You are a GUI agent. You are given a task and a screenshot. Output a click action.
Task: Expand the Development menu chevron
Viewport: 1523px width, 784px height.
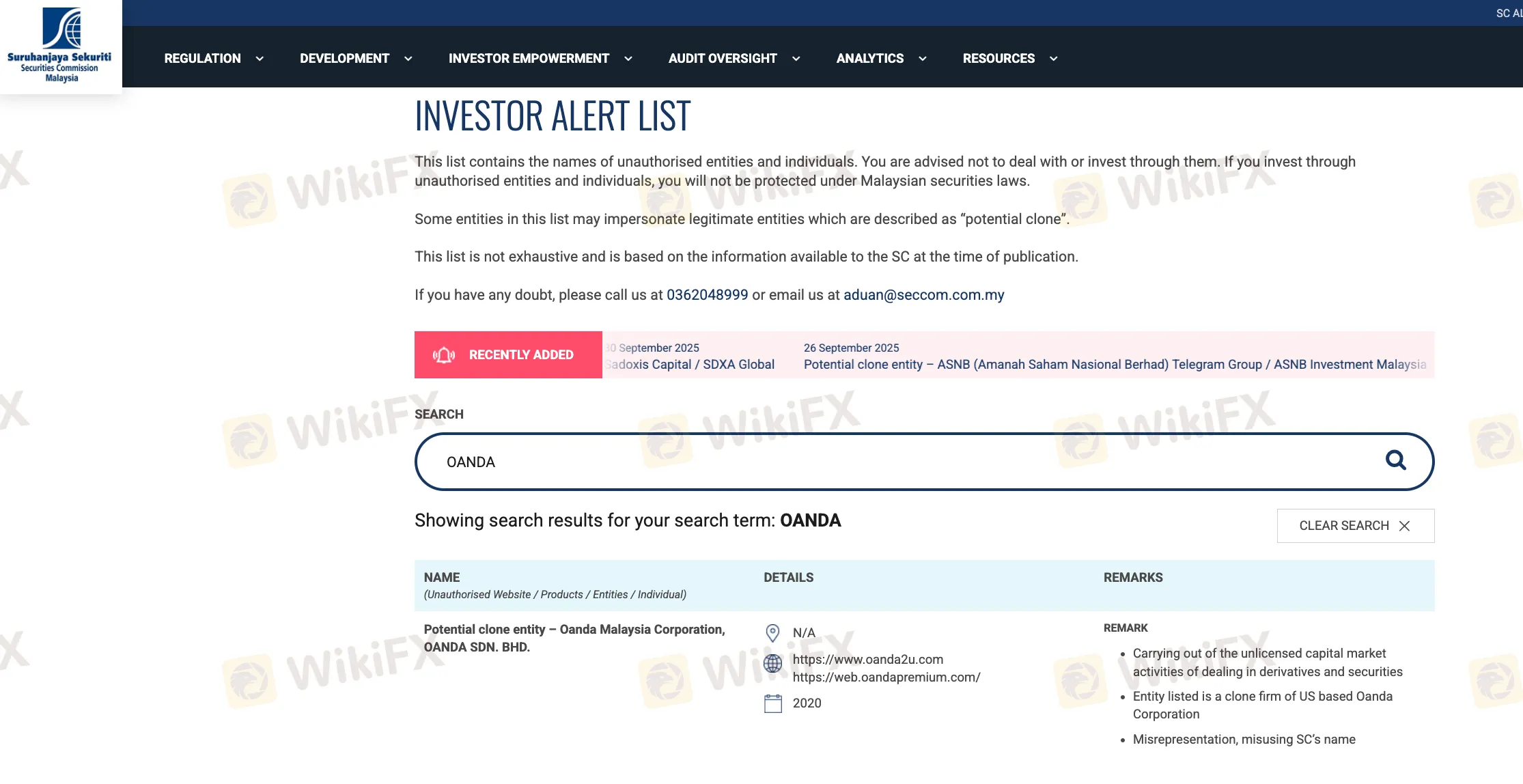[x=408, y=59]
